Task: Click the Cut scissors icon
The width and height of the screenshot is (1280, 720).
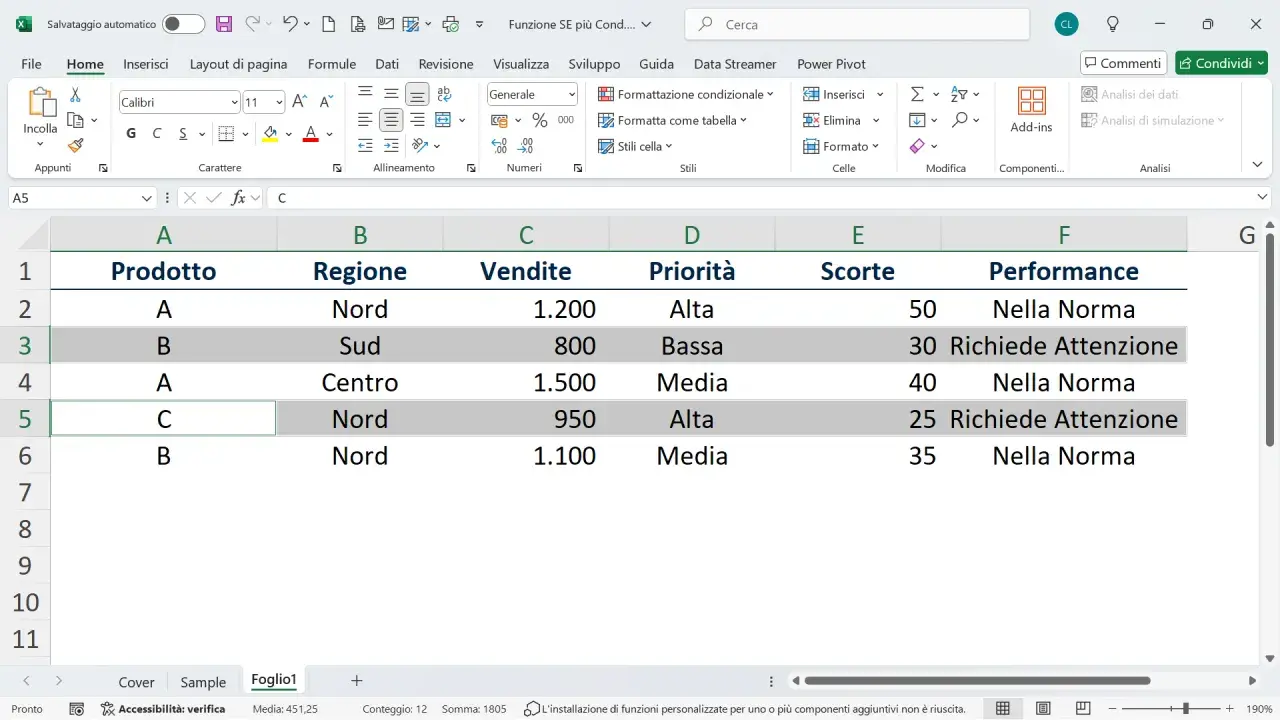Action: (x=75, y=95)
